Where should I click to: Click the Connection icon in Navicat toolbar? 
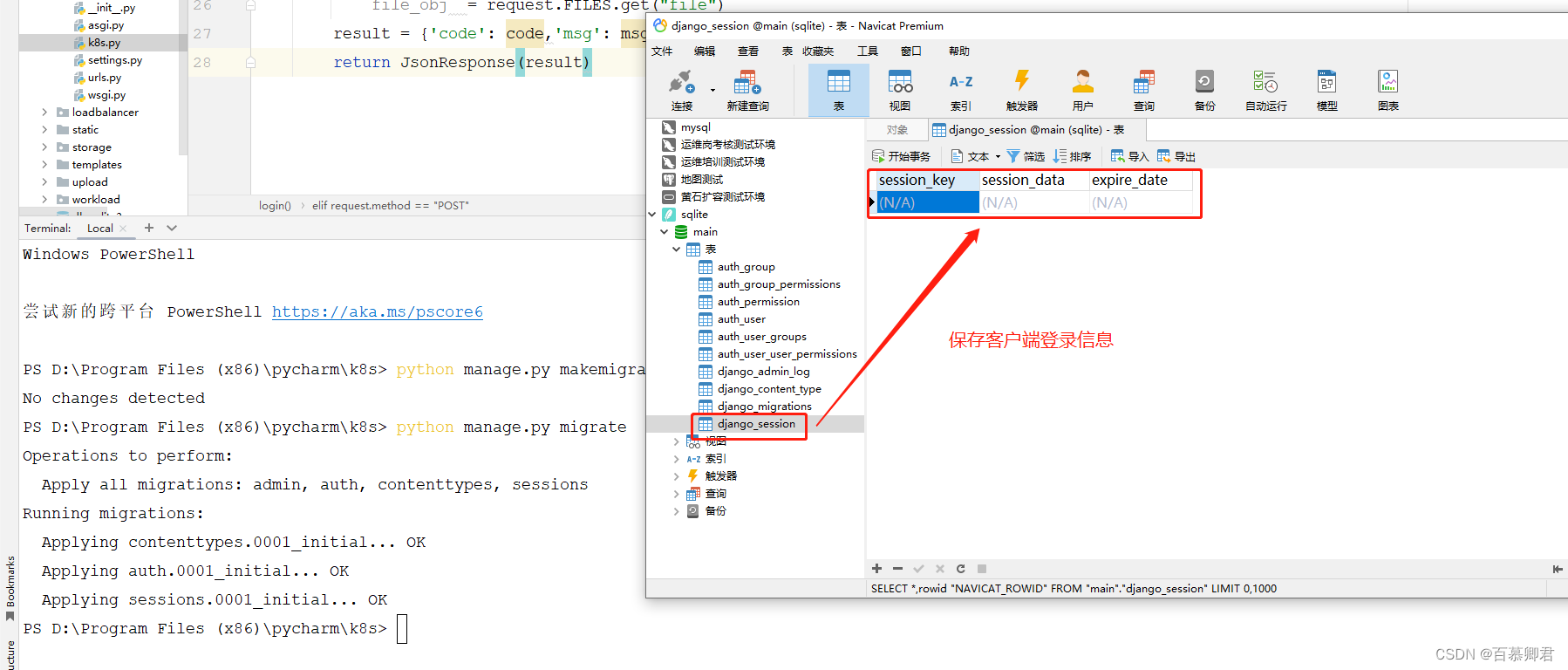[681, 91]
